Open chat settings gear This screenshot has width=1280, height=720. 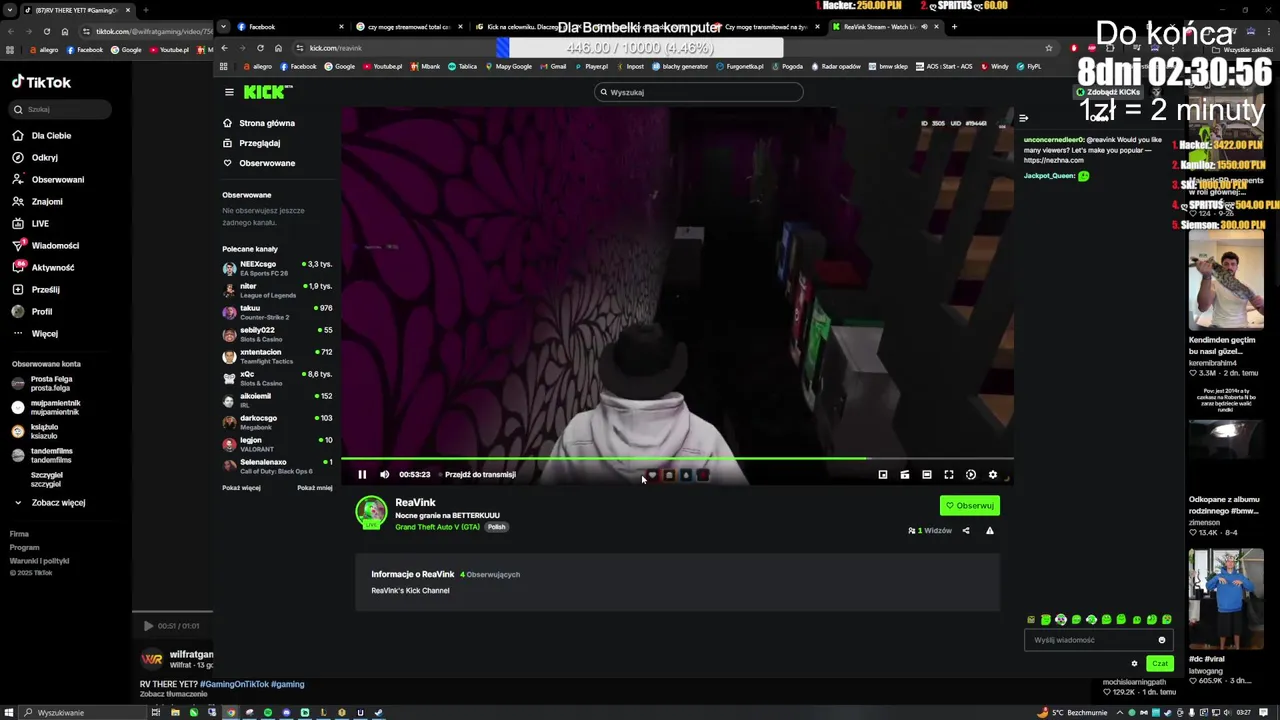point(1134,663)
